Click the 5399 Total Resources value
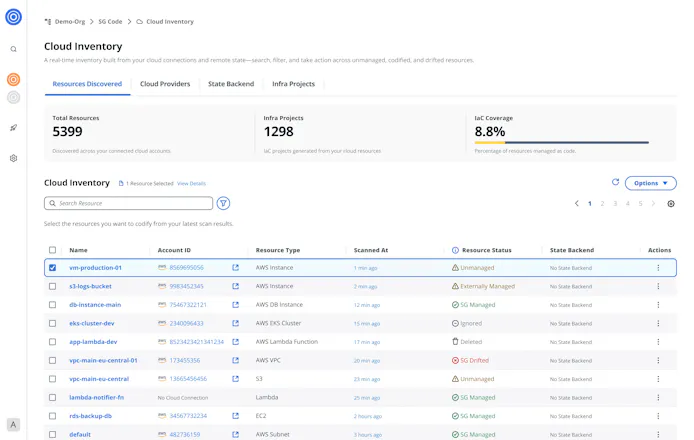Screen dimensions: 694x440 (67, 131)
